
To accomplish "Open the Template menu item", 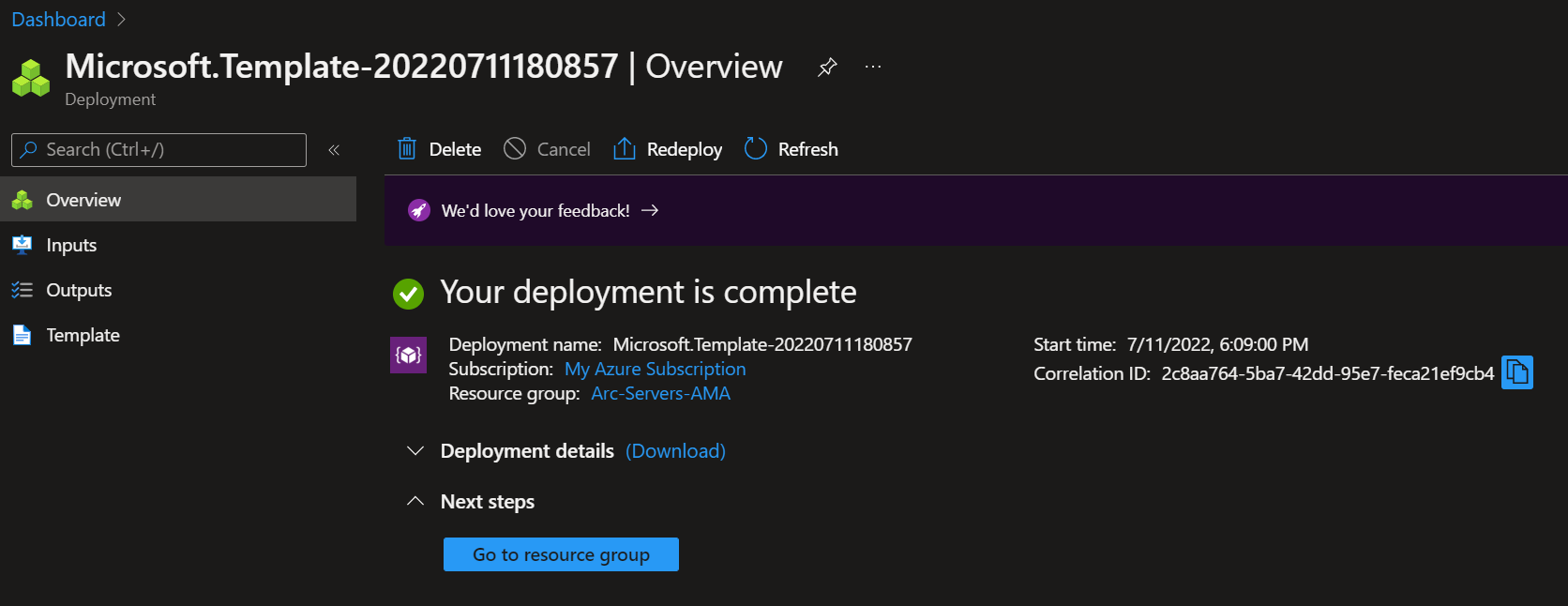I will tap(178, 335).
